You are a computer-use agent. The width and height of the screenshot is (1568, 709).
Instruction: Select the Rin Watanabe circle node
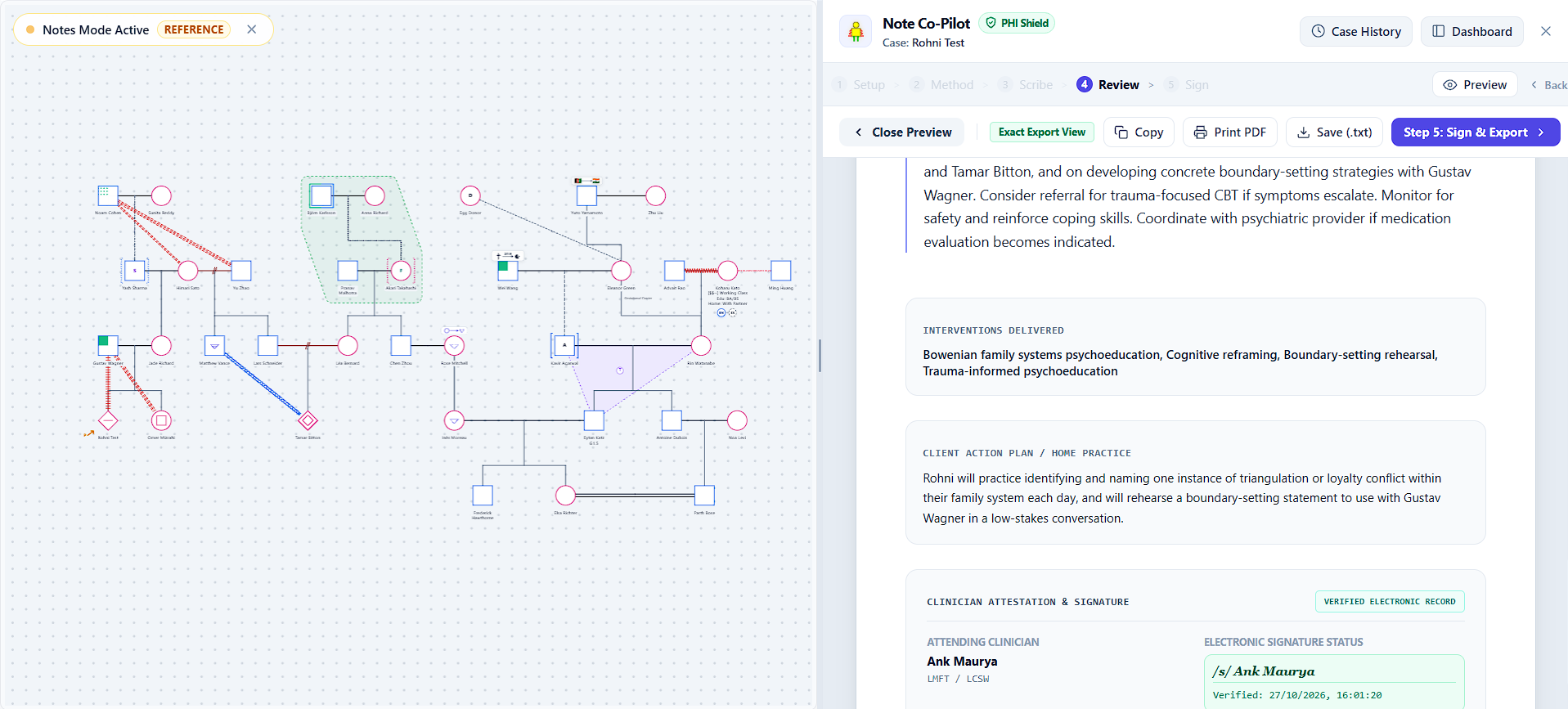click(x=701, y=345)
